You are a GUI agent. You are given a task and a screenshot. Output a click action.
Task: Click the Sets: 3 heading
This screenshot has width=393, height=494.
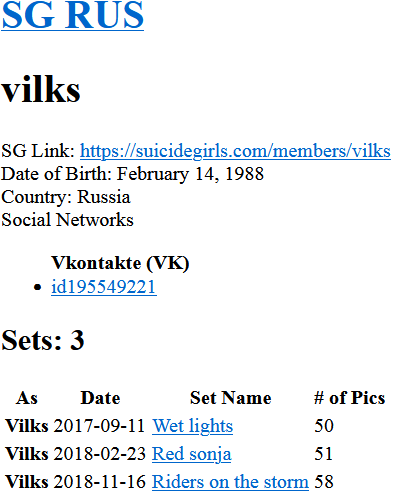coord(43,340)
